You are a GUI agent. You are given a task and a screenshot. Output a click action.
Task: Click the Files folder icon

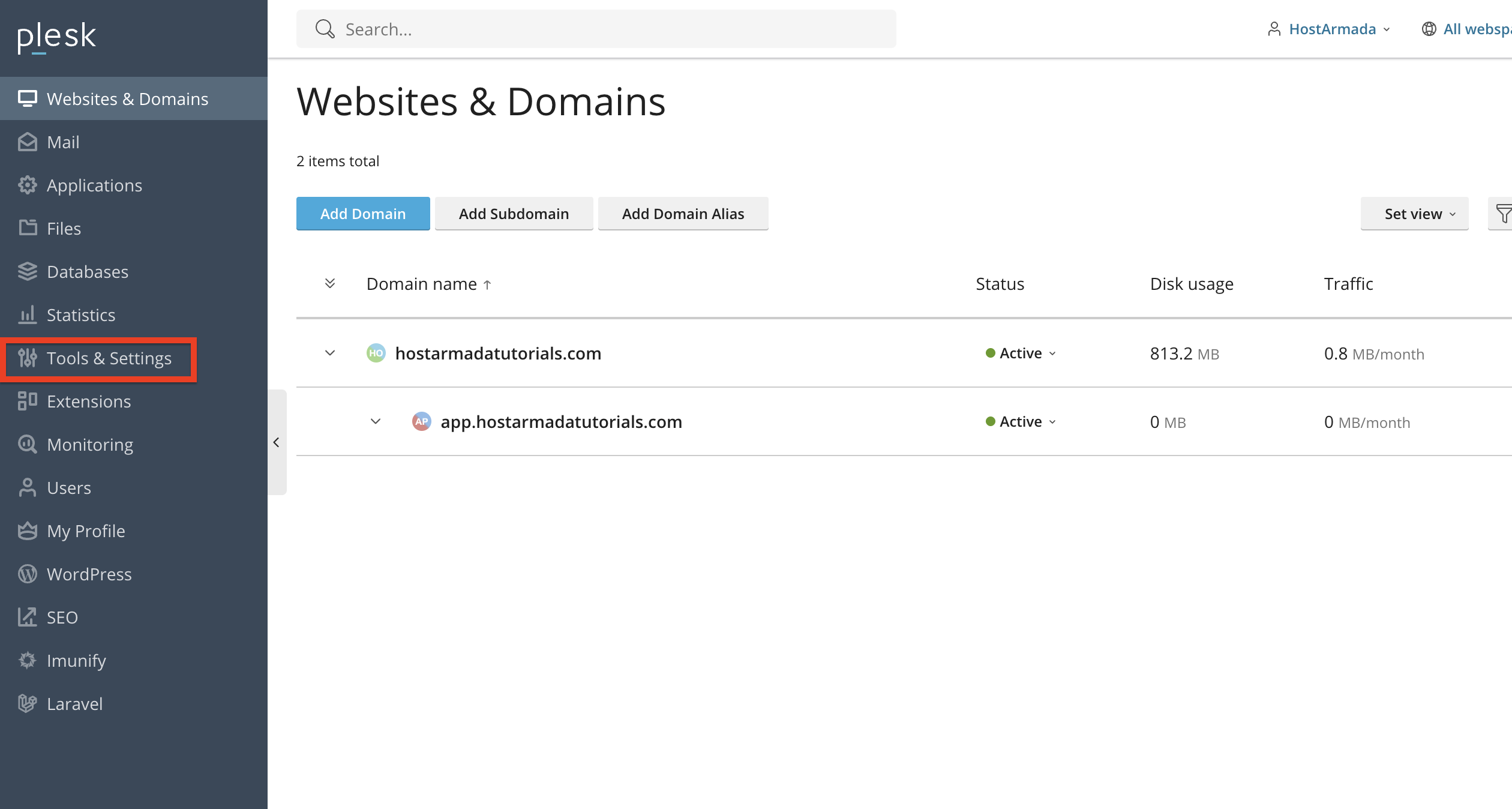coord(28,228)
